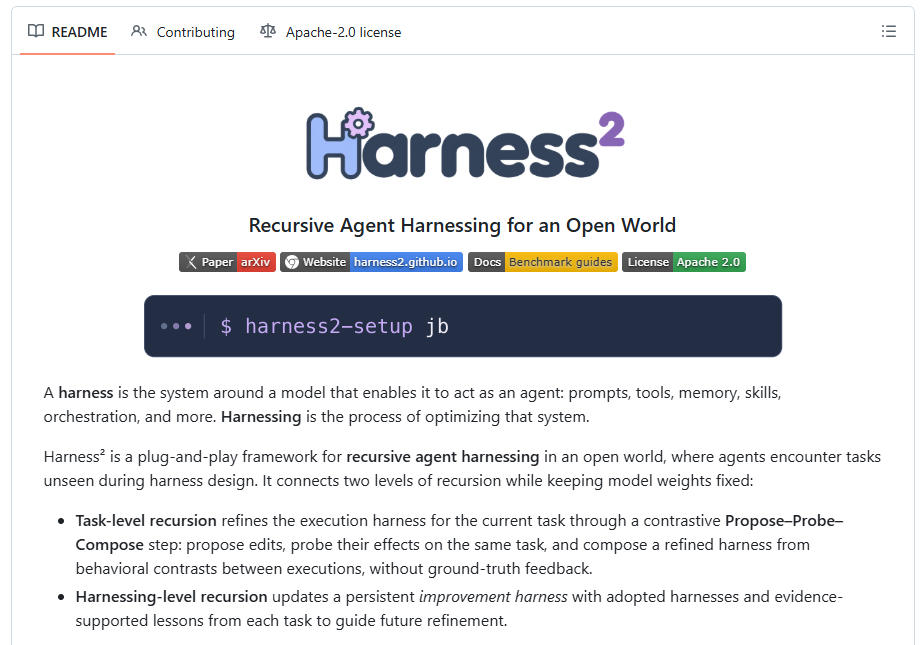Click the Chrome icon in Website badge
920x645 pixels.
(x=292, y=262)
